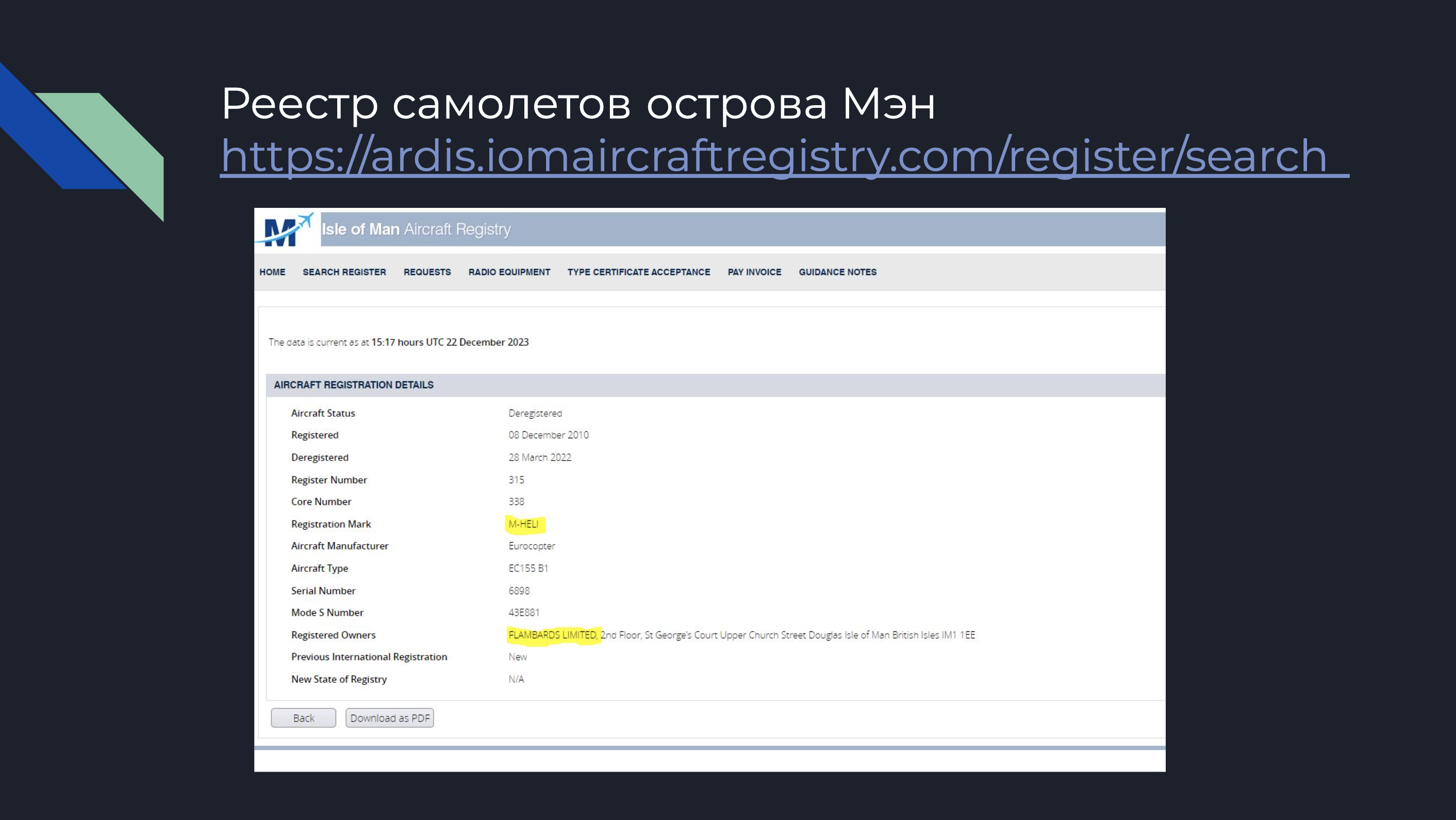The width and height of the screenshot is (1456, 820).
Task: Click the '15:17 hours UTC 22 December 2023' timestamp
Action: [450, 342]
